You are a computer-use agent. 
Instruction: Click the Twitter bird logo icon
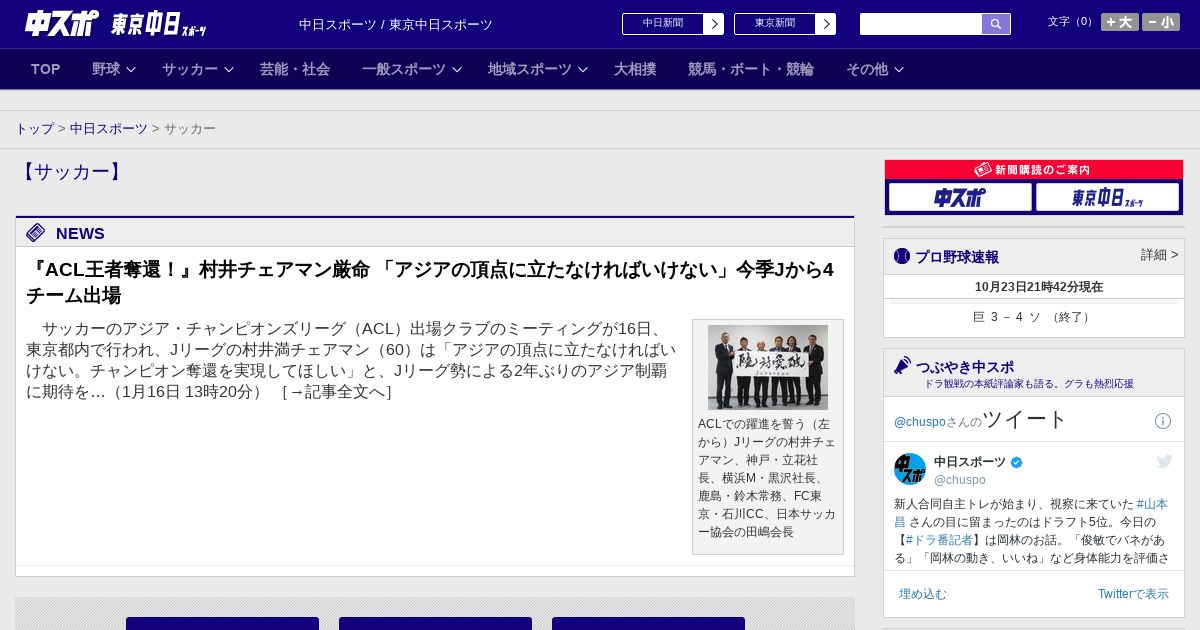[x=1164, y=461]
